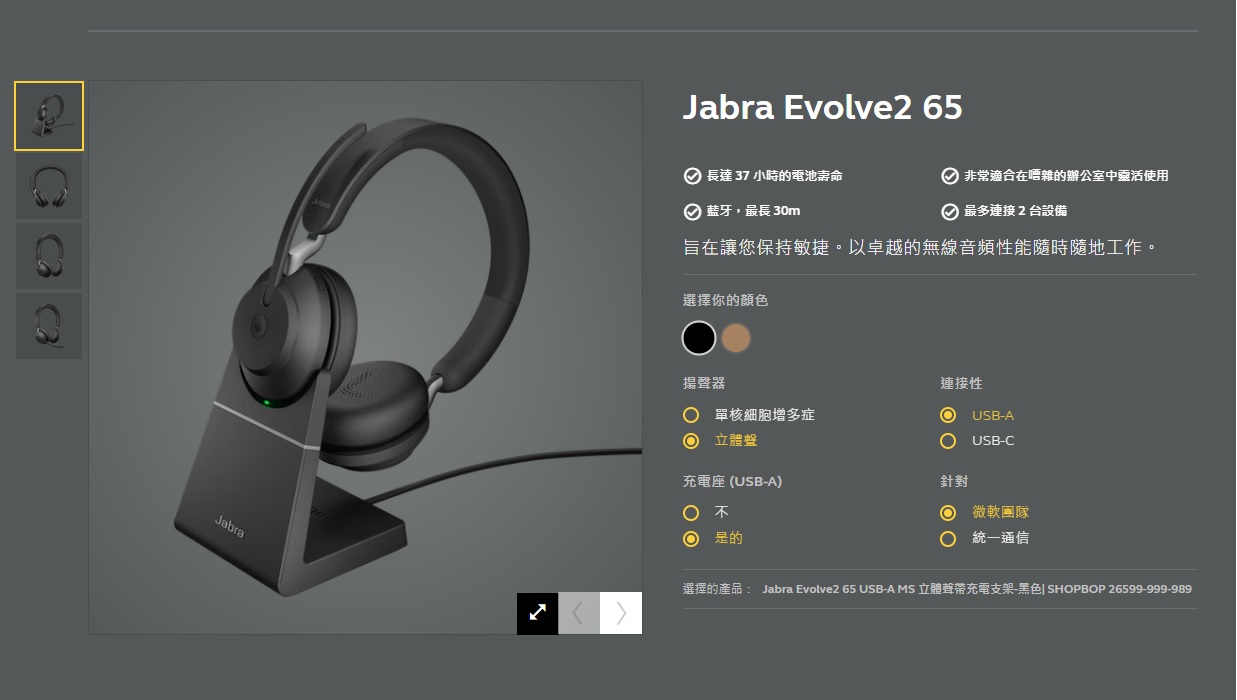Viewport: 1237px width, 700px height.
Task: Open first thumbnail with headset on stand
Action: [x=49, y=116]
